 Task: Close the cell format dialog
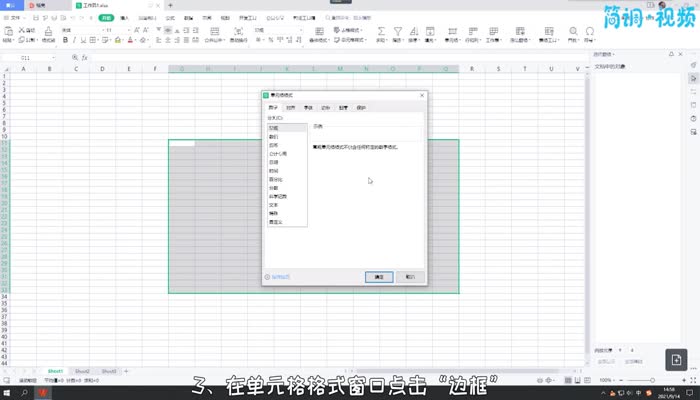[x=421, y=94]
